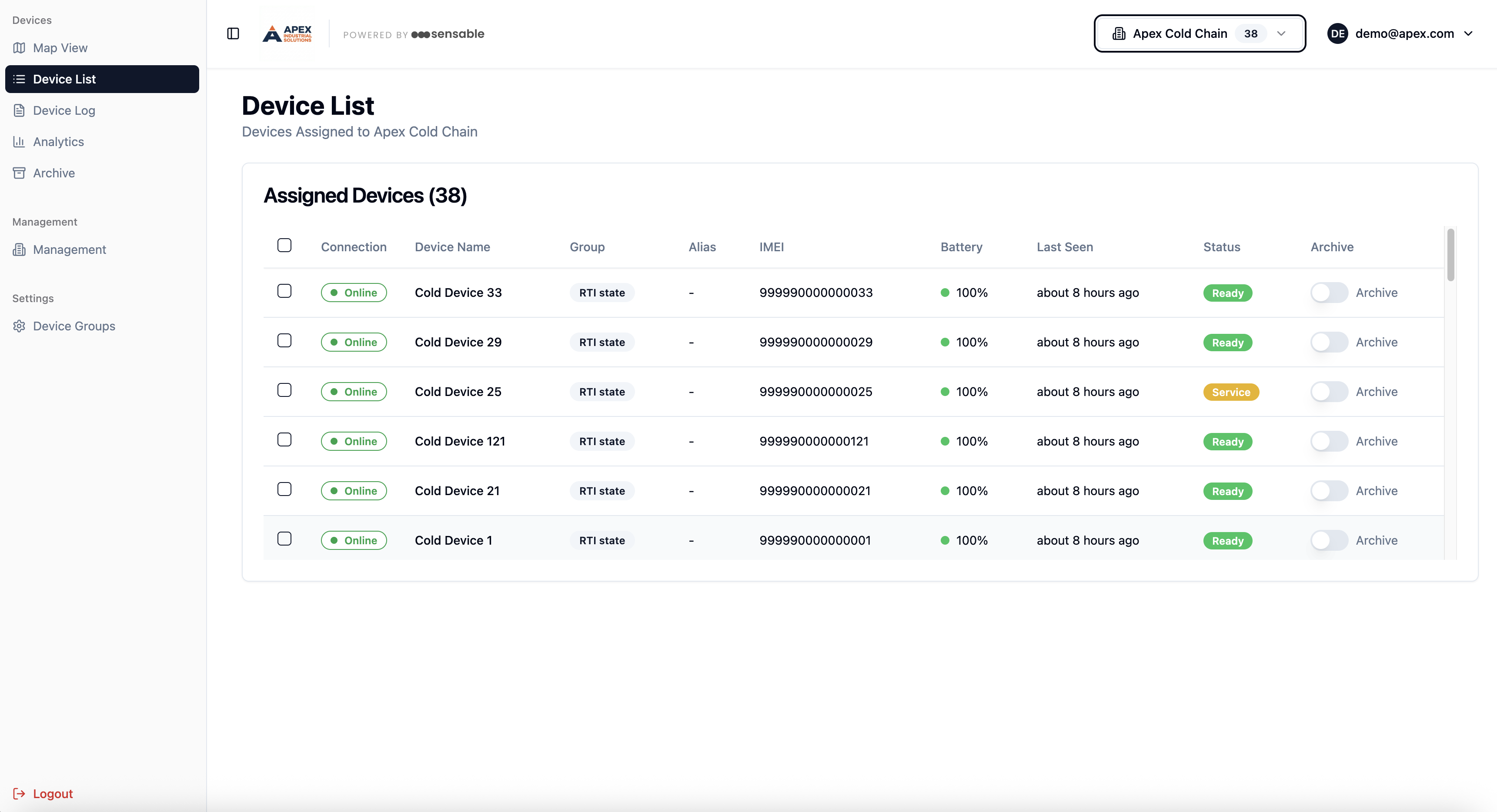Click the Management building icon
This screenshot has width=1497, height=812.
[19, 250]
